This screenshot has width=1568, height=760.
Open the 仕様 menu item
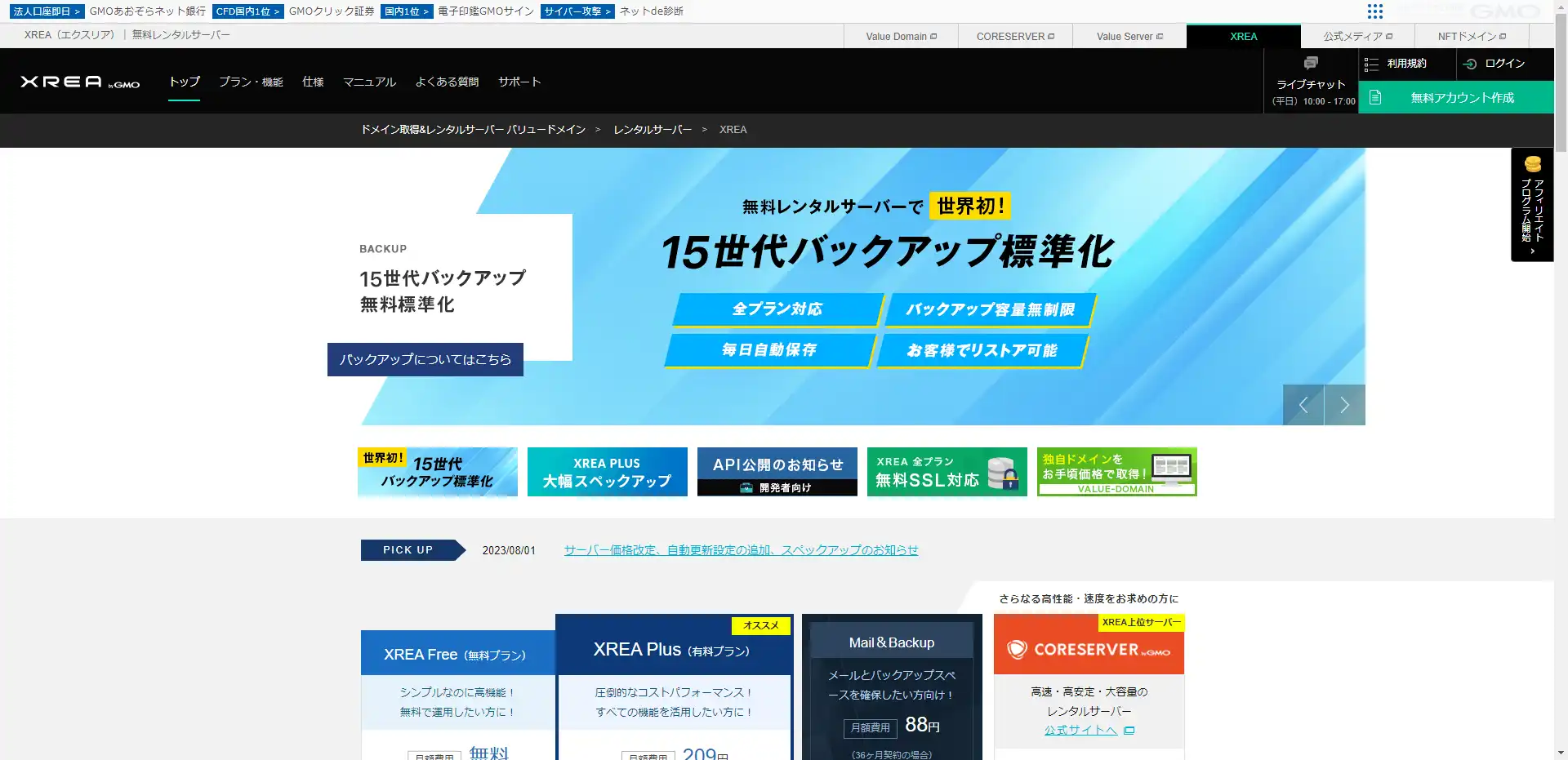coord(313,82)
